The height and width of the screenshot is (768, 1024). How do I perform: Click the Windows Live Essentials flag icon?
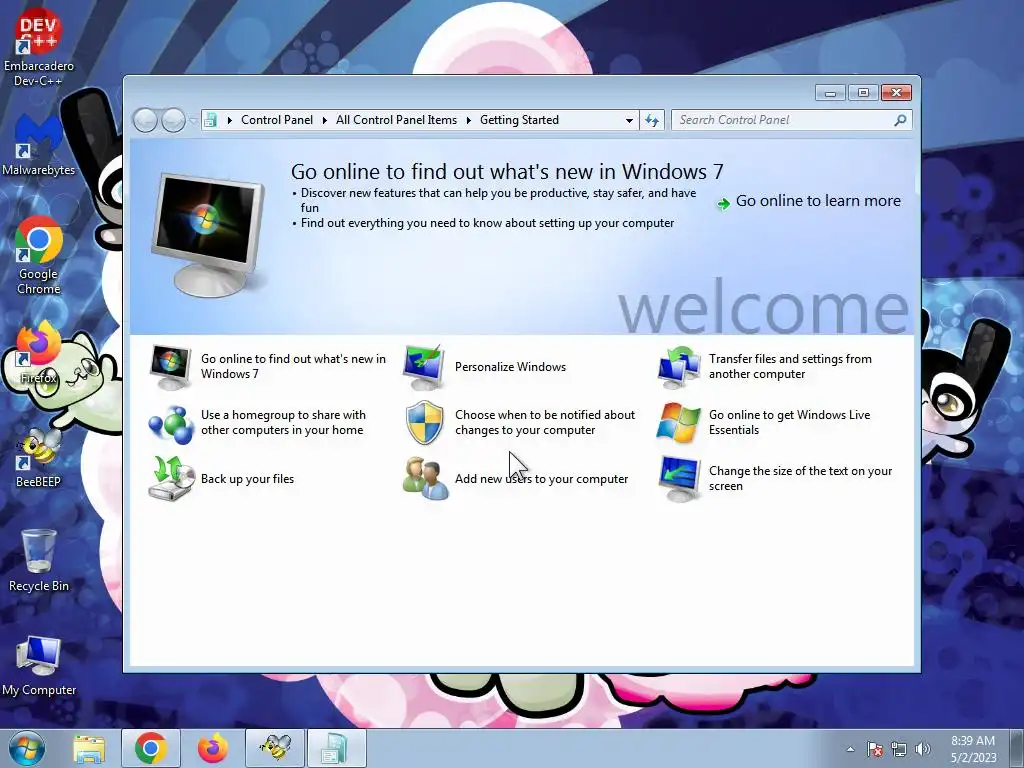click(679, 423)
